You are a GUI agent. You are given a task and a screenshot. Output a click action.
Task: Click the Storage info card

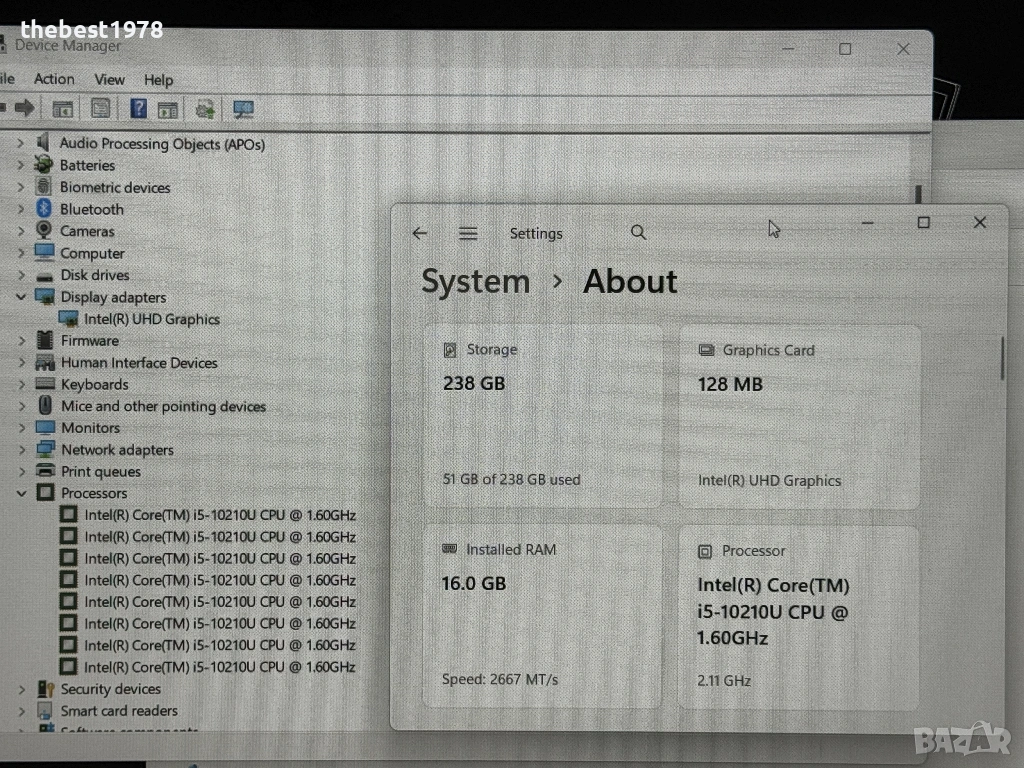(543, 415)
